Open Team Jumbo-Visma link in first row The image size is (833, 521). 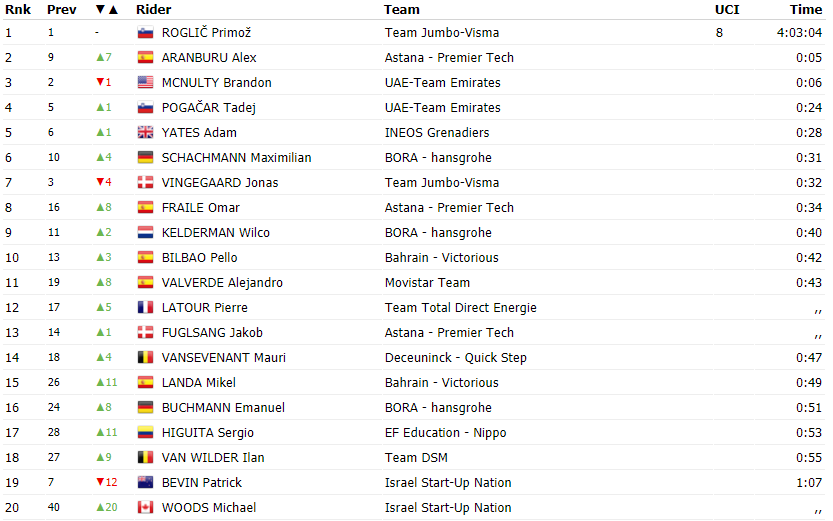(442, 33)
